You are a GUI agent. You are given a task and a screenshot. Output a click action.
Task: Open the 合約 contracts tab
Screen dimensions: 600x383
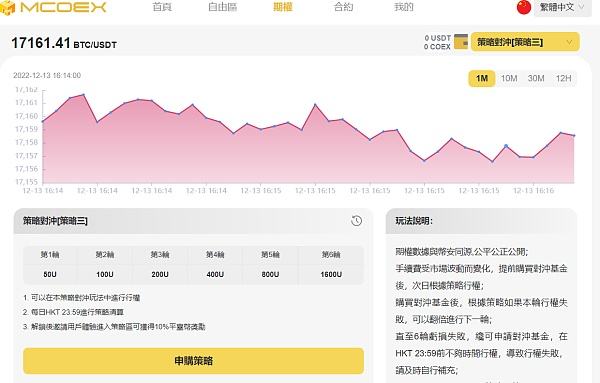343,7
